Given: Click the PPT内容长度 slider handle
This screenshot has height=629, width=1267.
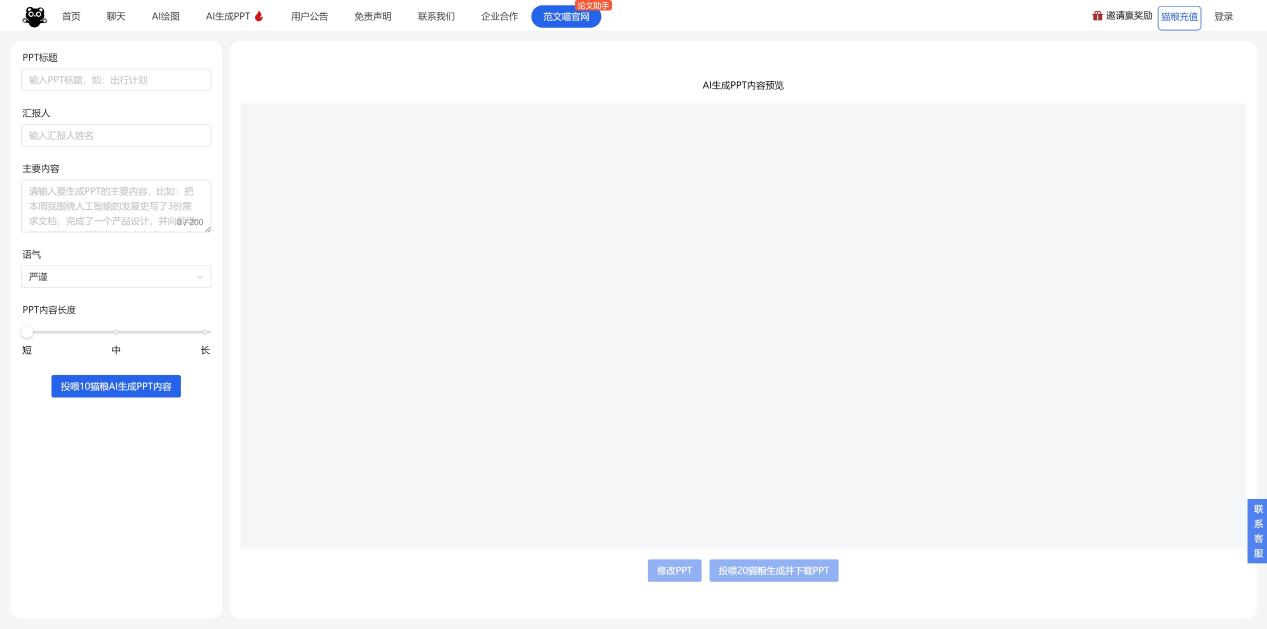Looking at the screenshot, I should 27,332.
